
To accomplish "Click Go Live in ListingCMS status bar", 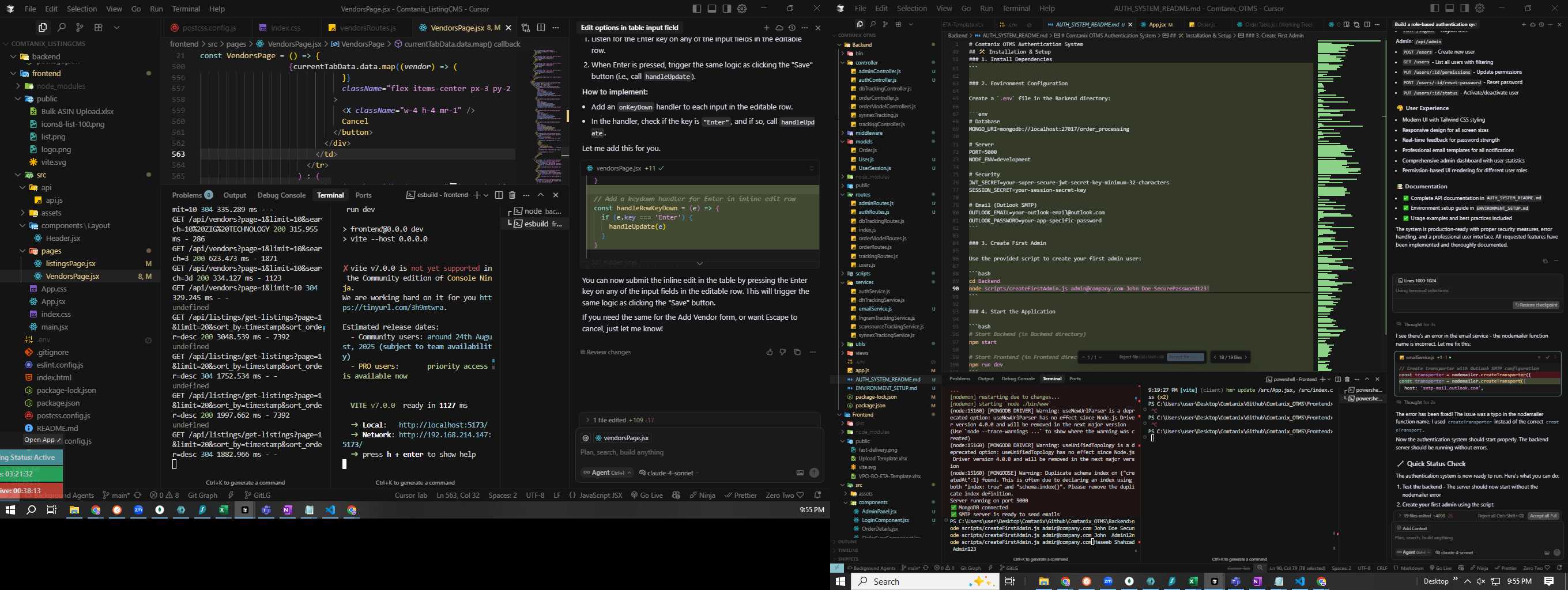I will [646, 495].
